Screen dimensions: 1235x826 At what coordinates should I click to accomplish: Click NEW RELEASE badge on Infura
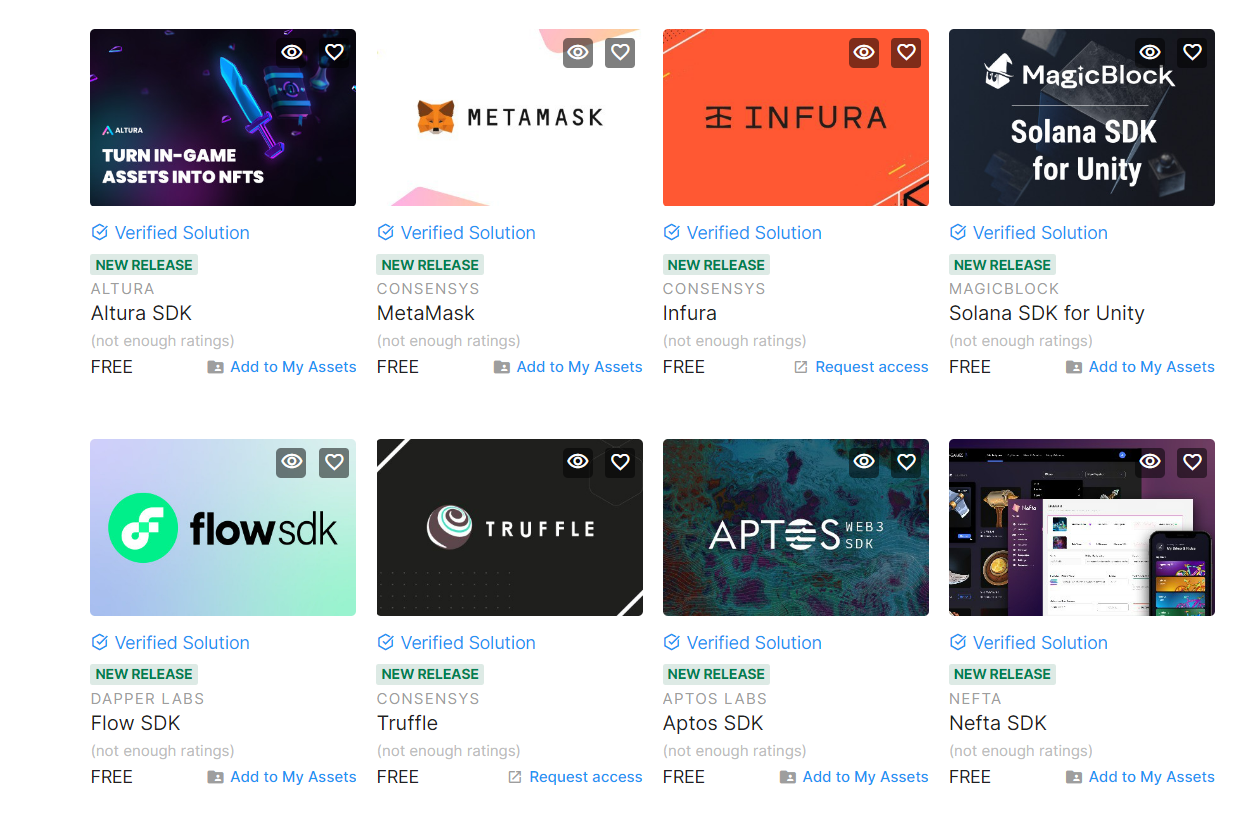point(716,265)
